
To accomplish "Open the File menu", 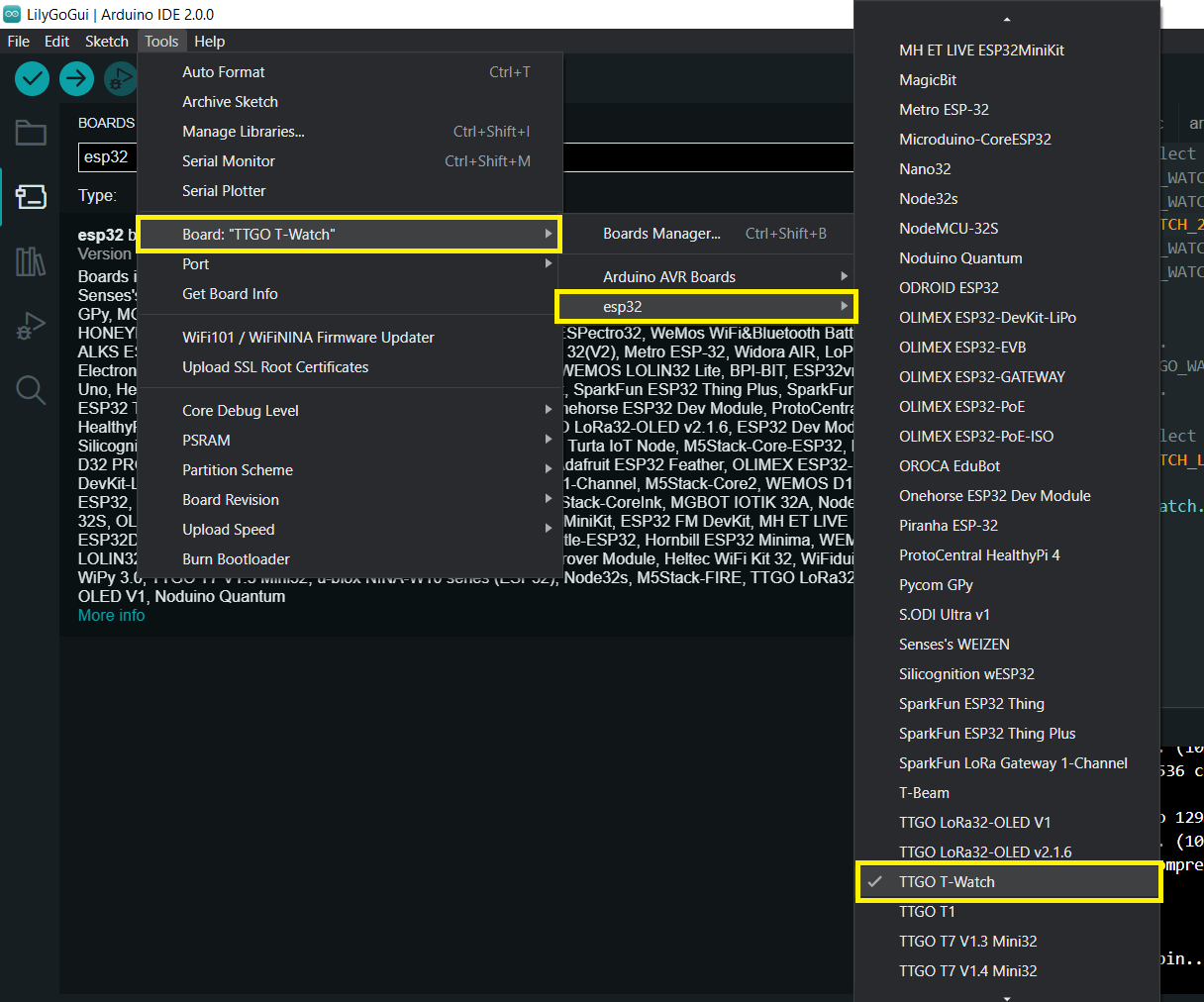I will click(x=19, y=41).
